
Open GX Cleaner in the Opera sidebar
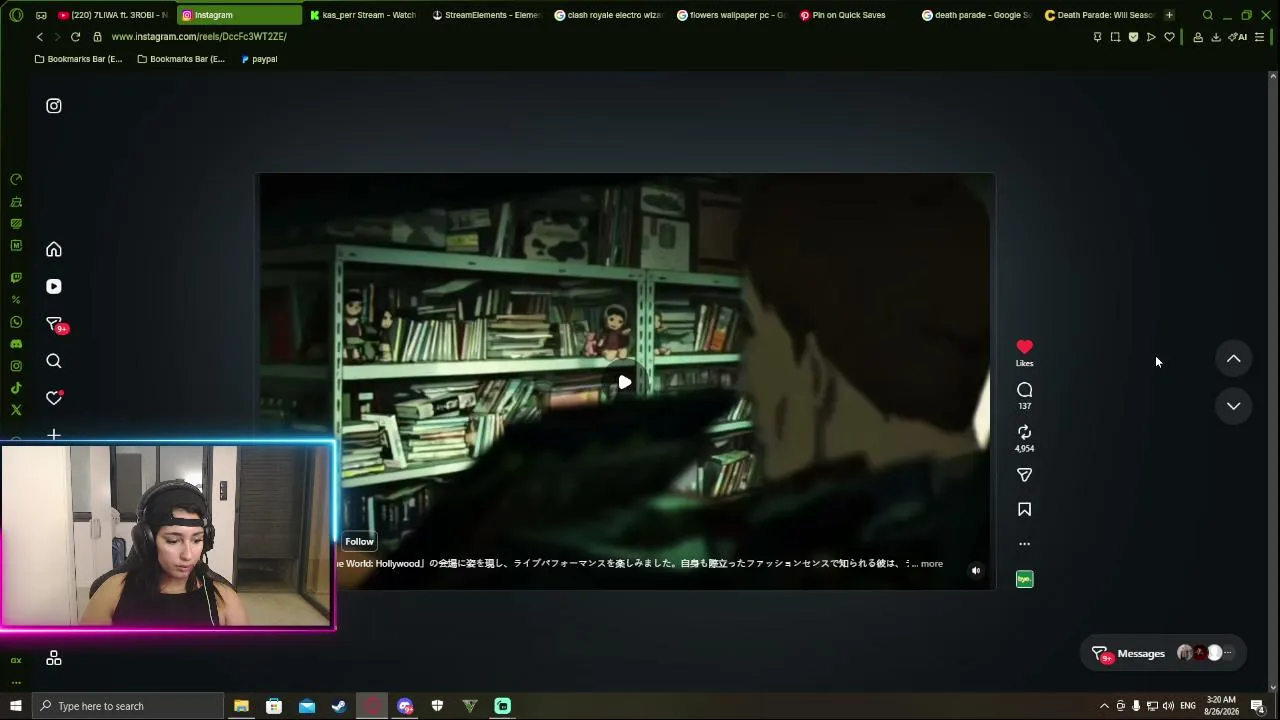pyautogui.click(x=16, y=202)
